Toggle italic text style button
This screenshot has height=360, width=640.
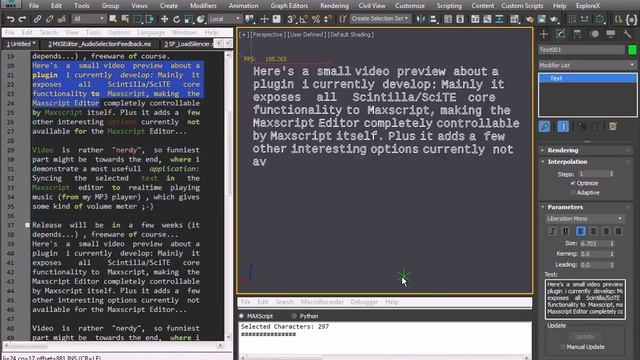(x=553, y=231)
